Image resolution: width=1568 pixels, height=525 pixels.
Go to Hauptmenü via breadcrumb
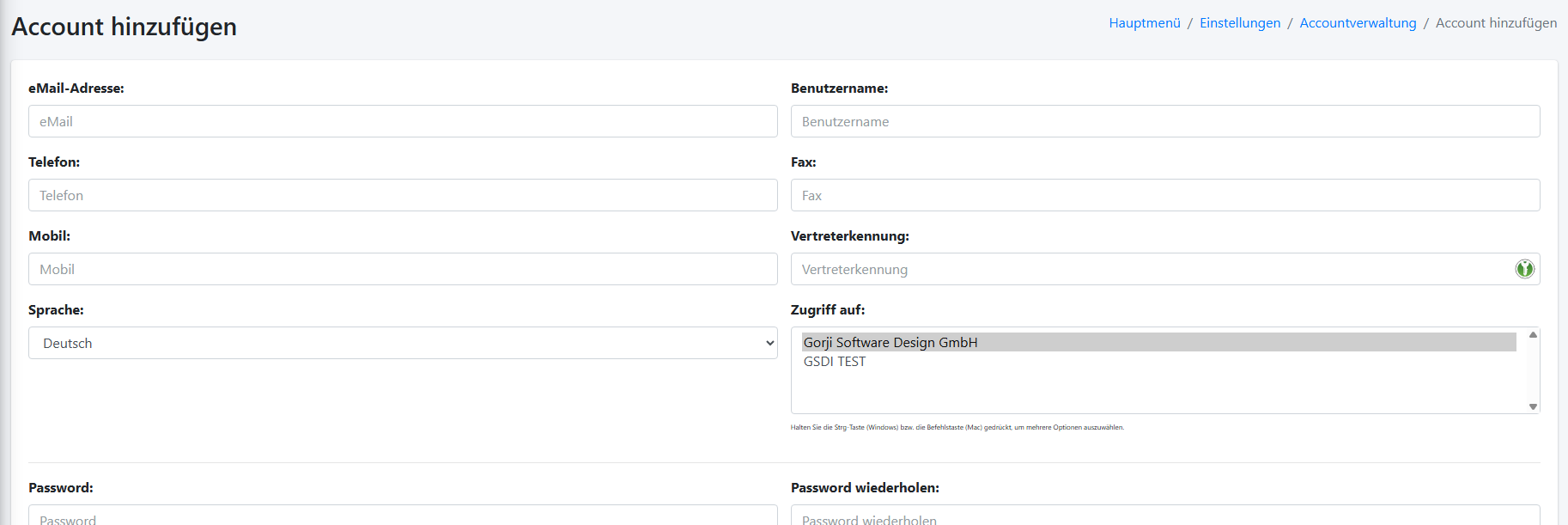click(x=1144, y=23)
